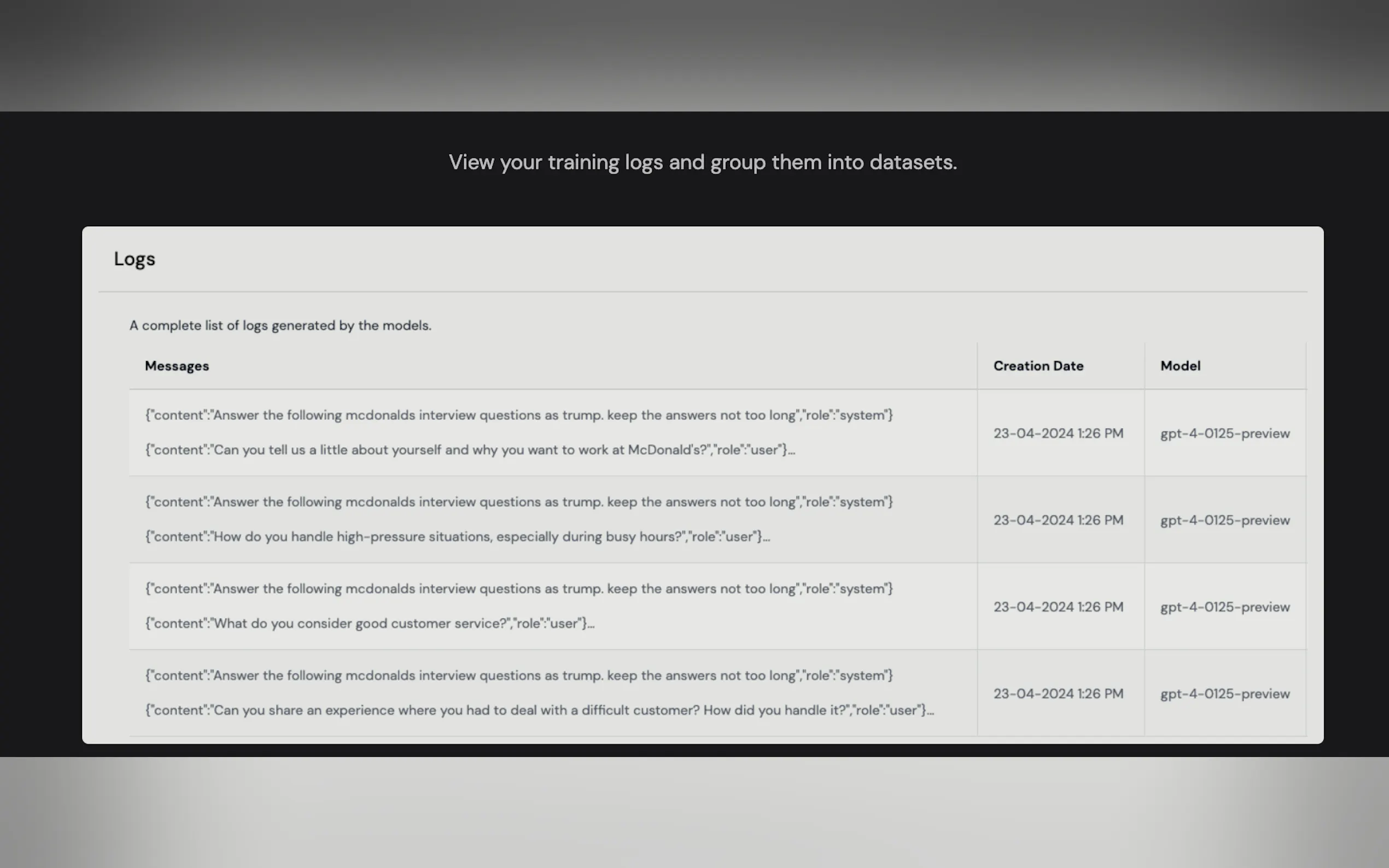Click gpt-4-0125-preview model in the third row

pyautogui.click(x=1224, y=607)
